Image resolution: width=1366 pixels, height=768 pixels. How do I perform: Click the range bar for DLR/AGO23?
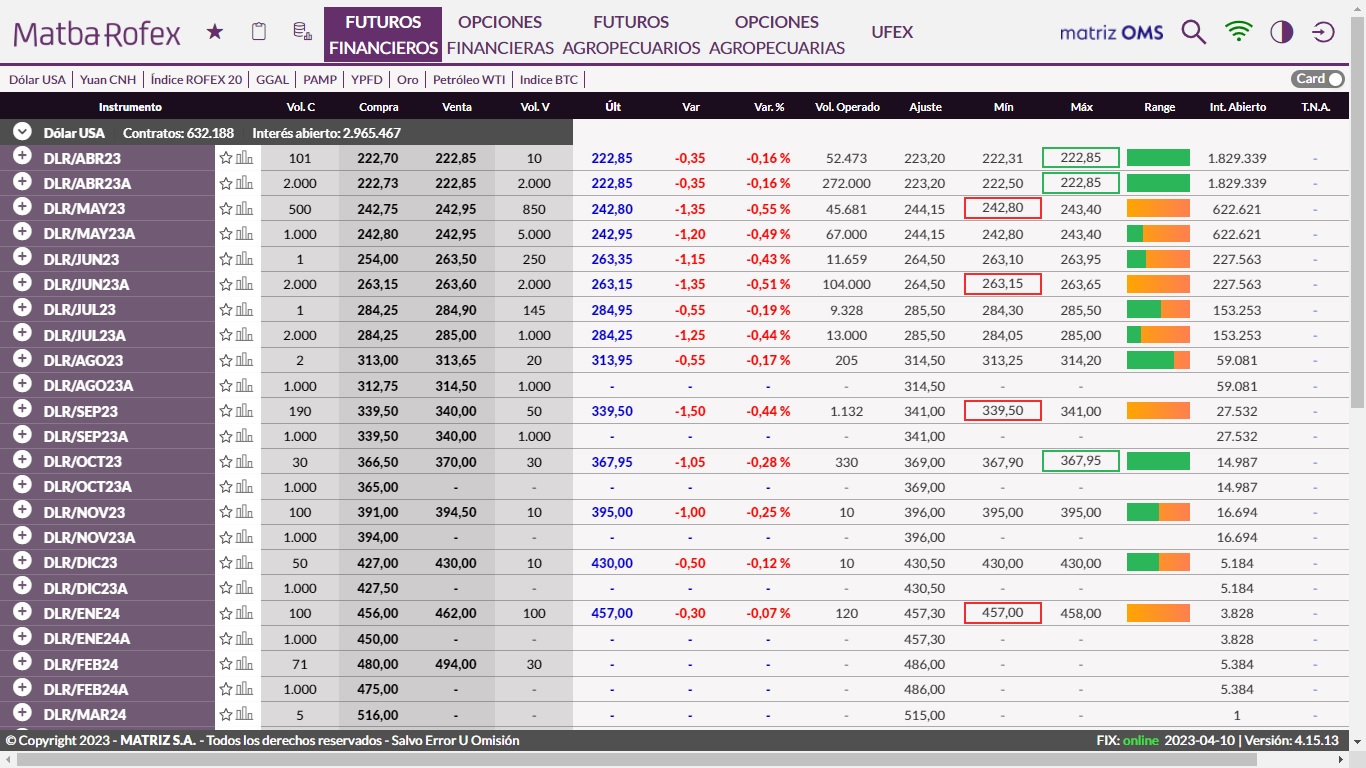(x=1158, y=360)
